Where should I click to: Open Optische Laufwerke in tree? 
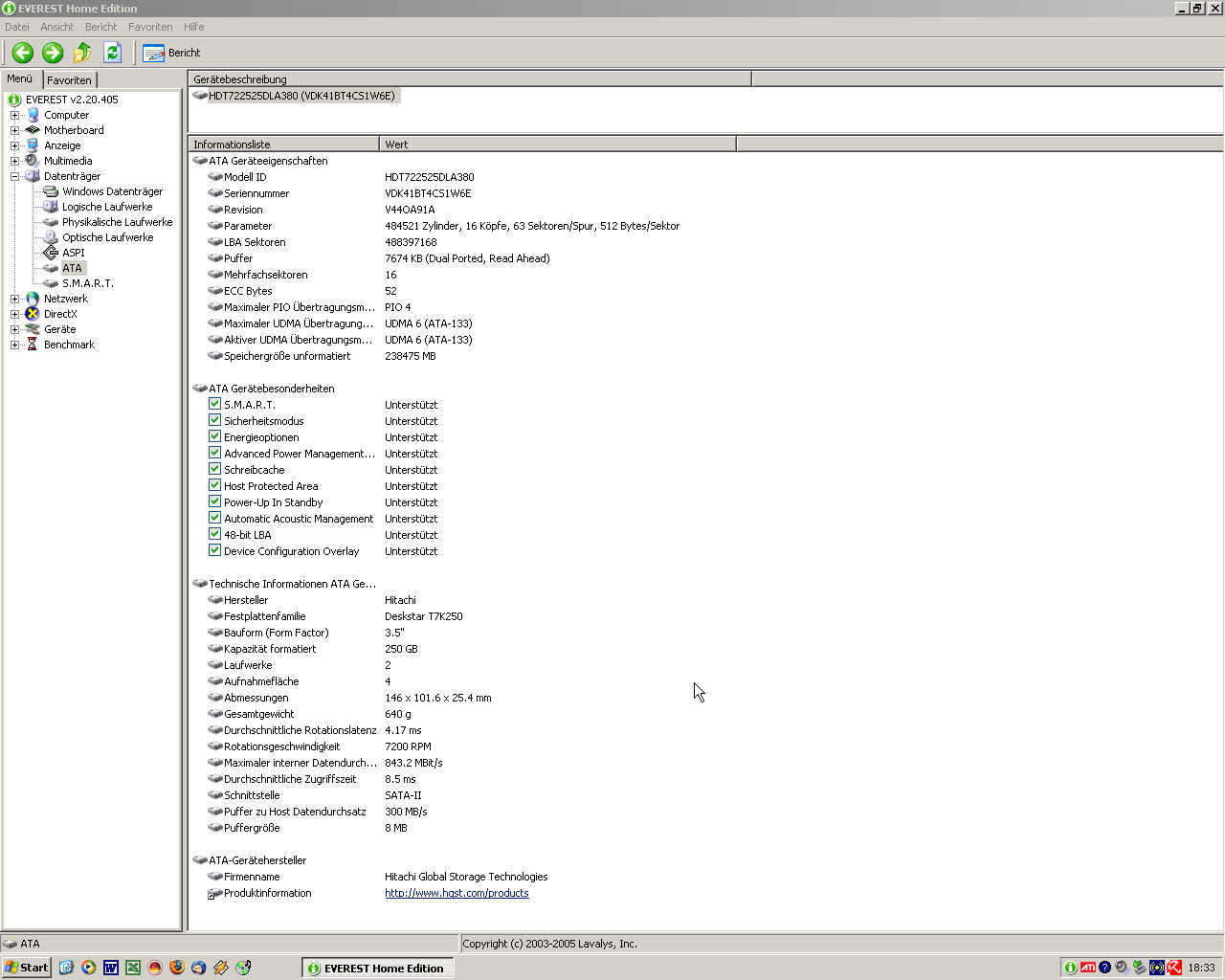pyautogui.click(x=107, y=237)
